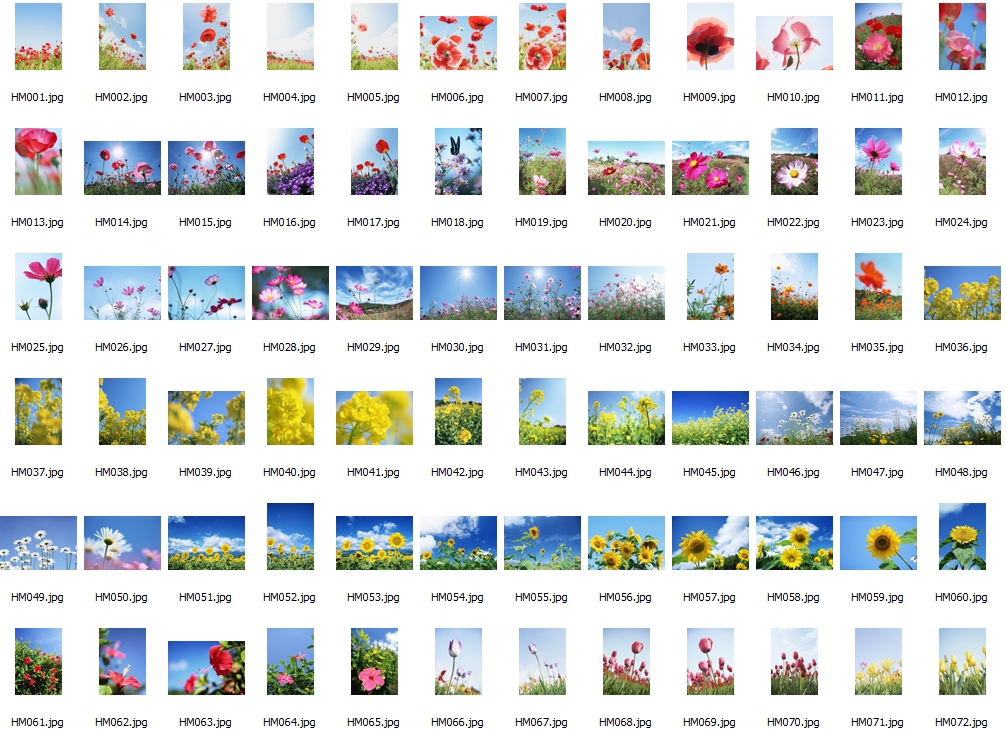Screen dimensions: 1006x732
Task: Click the HM041.jpg yellow blossom thumbnail
Action: pyautogui.click(x=374, y=417)
